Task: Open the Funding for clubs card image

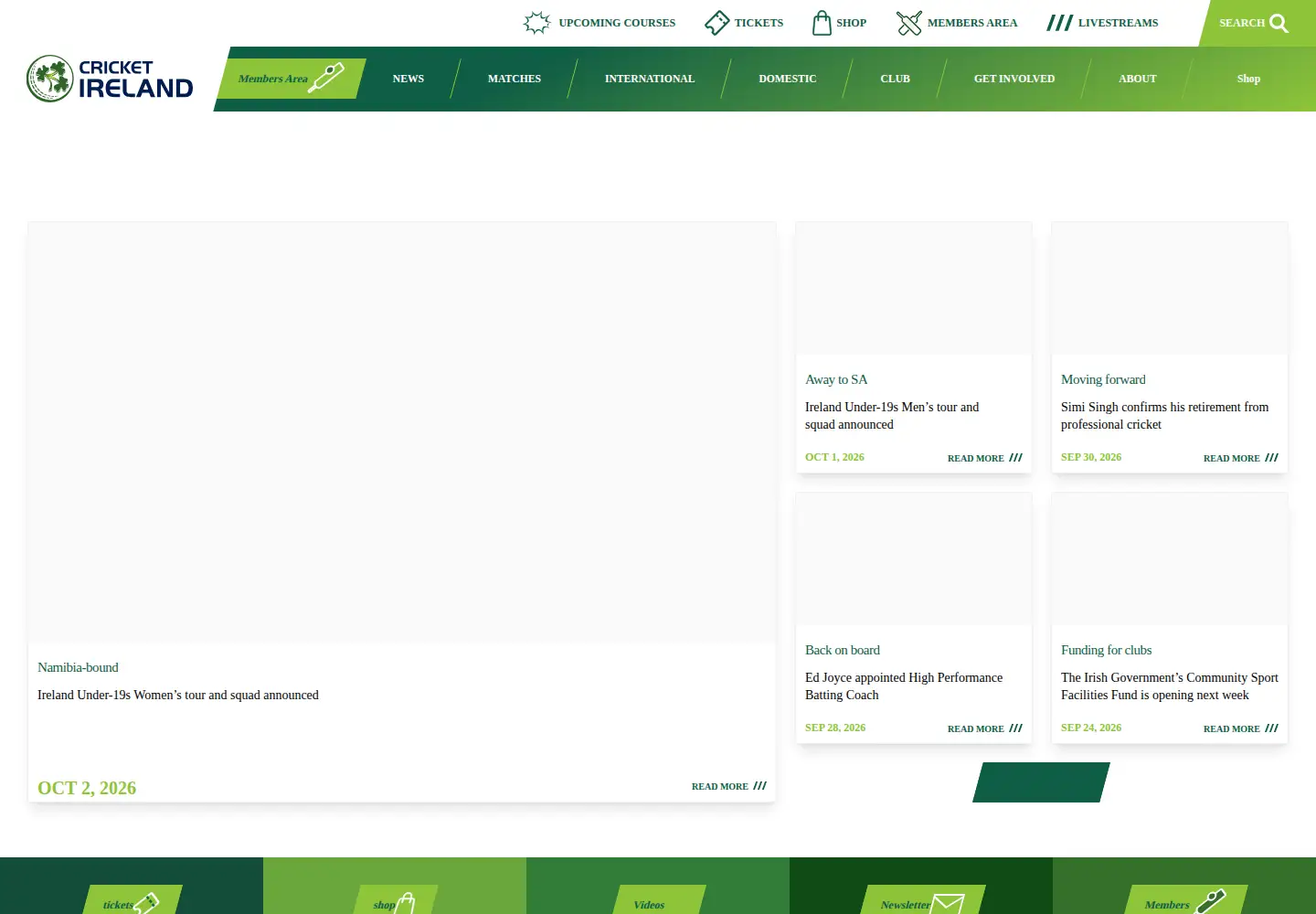Action: 1170,558
